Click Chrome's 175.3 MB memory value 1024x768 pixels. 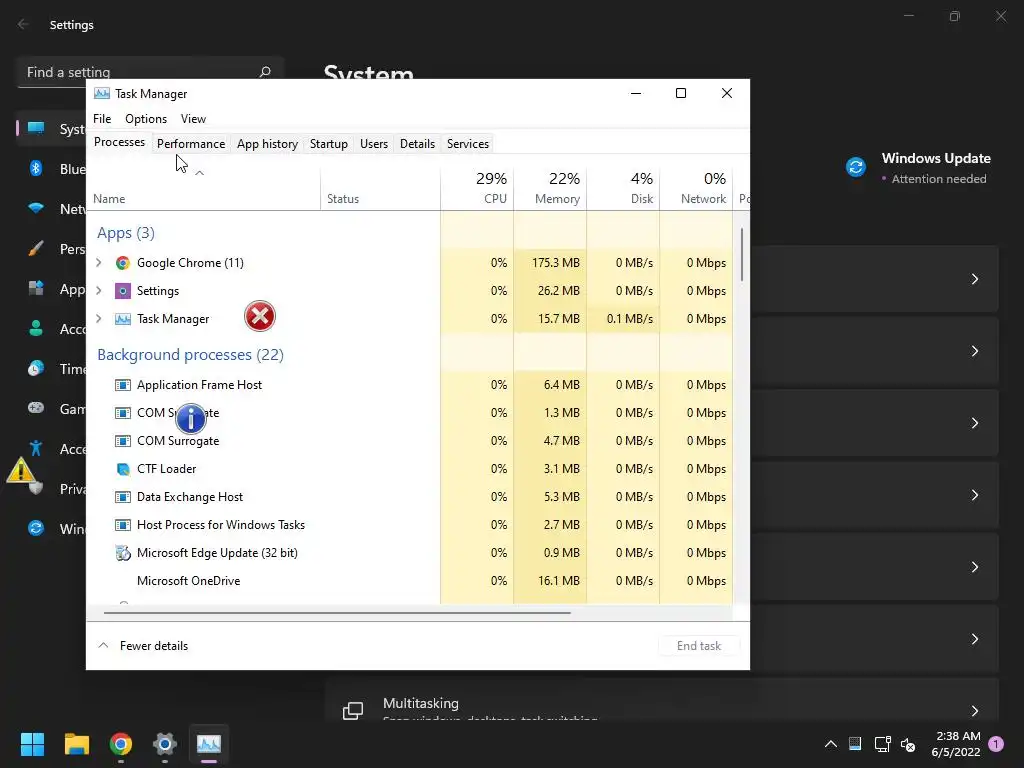click(556, 263)
